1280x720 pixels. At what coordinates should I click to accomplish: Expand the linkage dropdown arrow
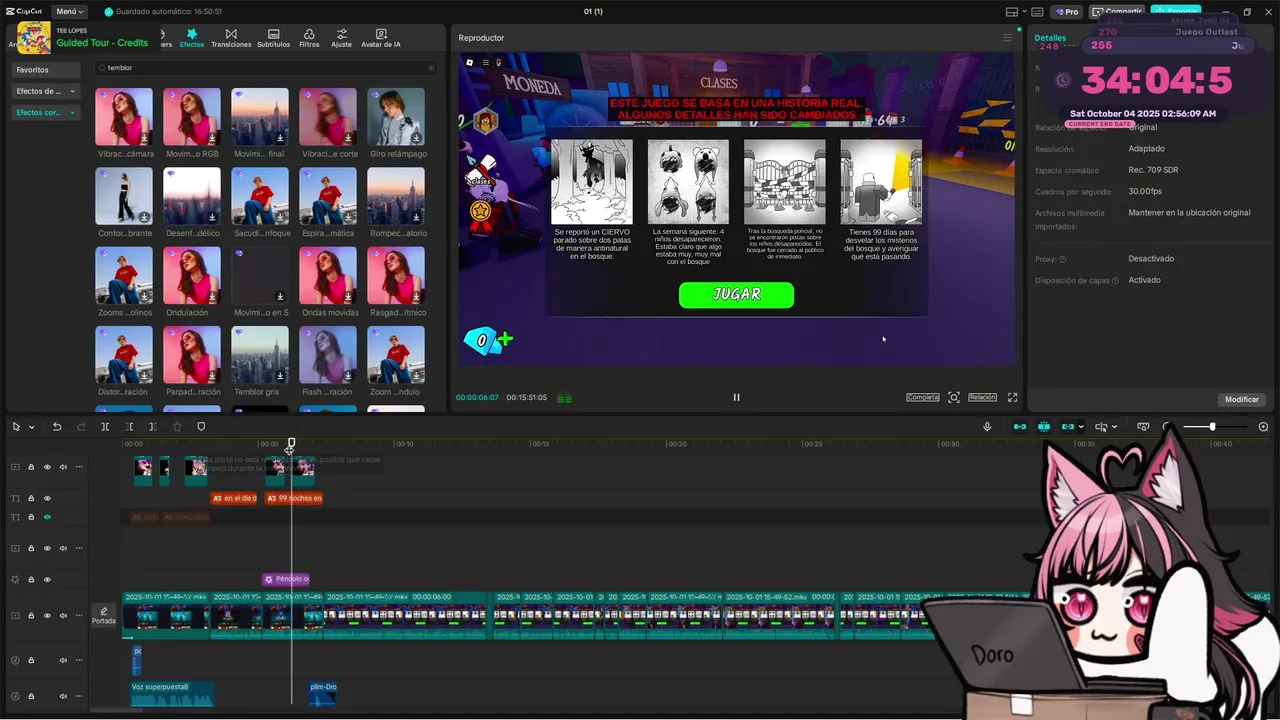[x=1081, y=427]
